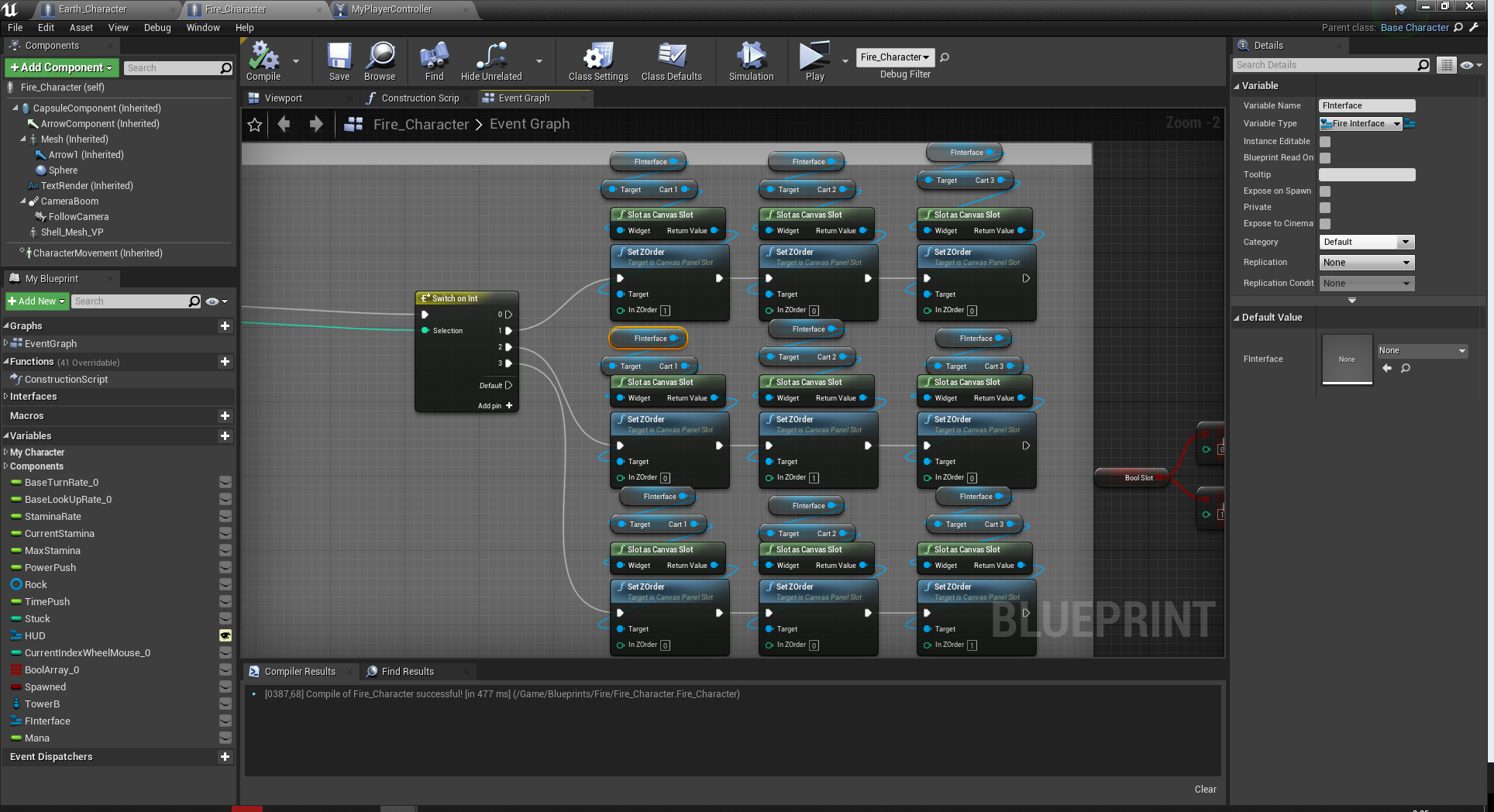Save the blueprint asset

pyautogui.click(x=339, y=61)
